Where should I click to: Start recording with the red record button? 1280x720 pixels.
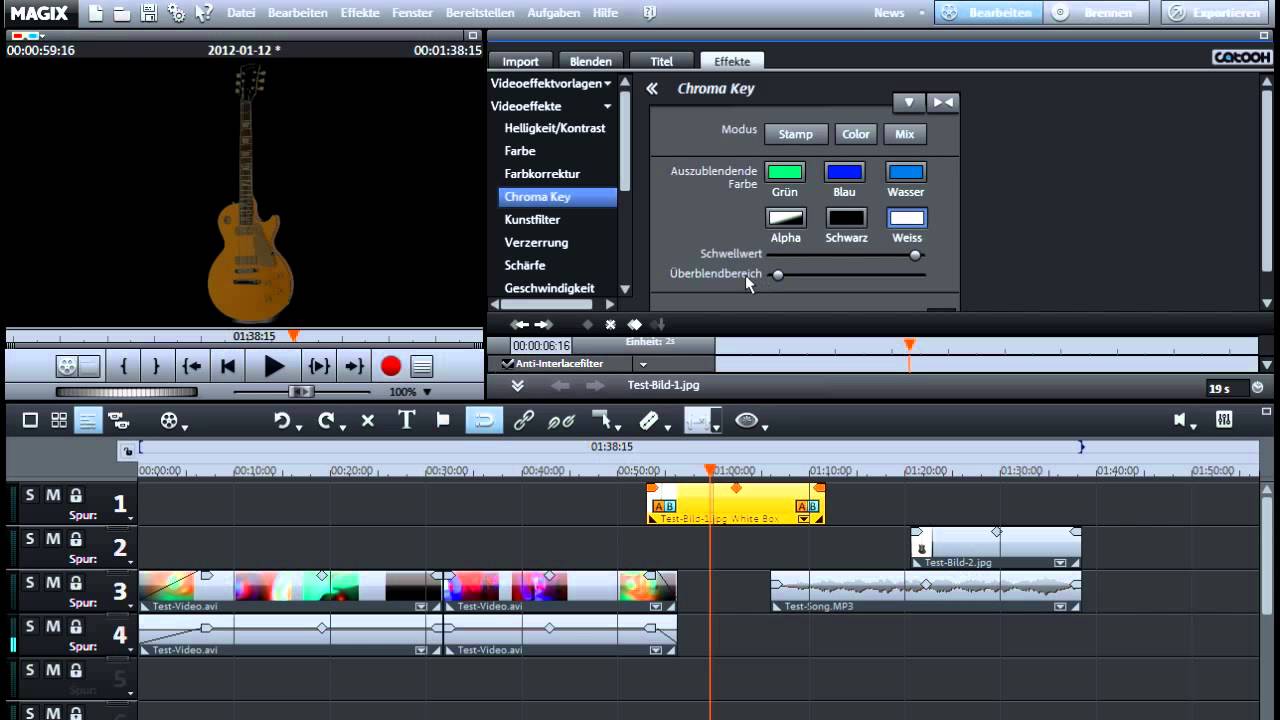click(x=390, y=367)
